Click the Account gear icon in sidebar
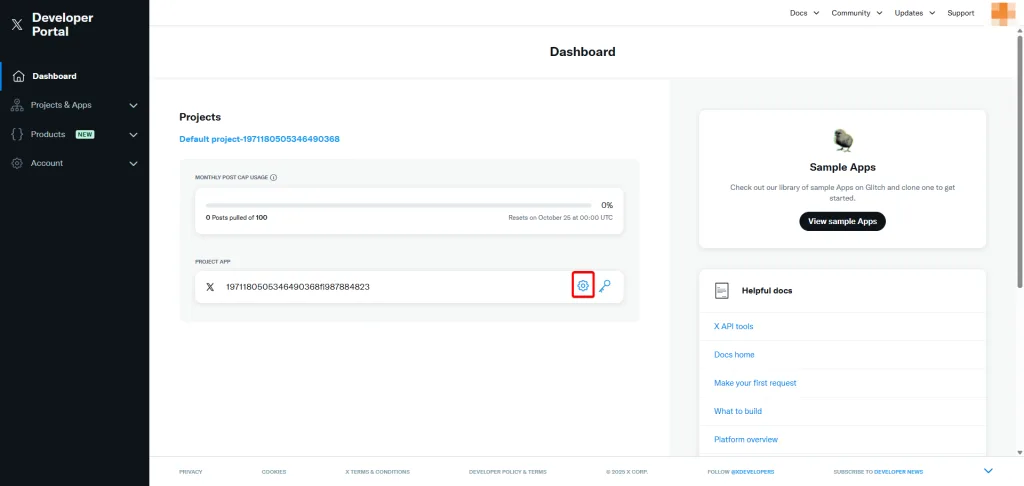 17,163
